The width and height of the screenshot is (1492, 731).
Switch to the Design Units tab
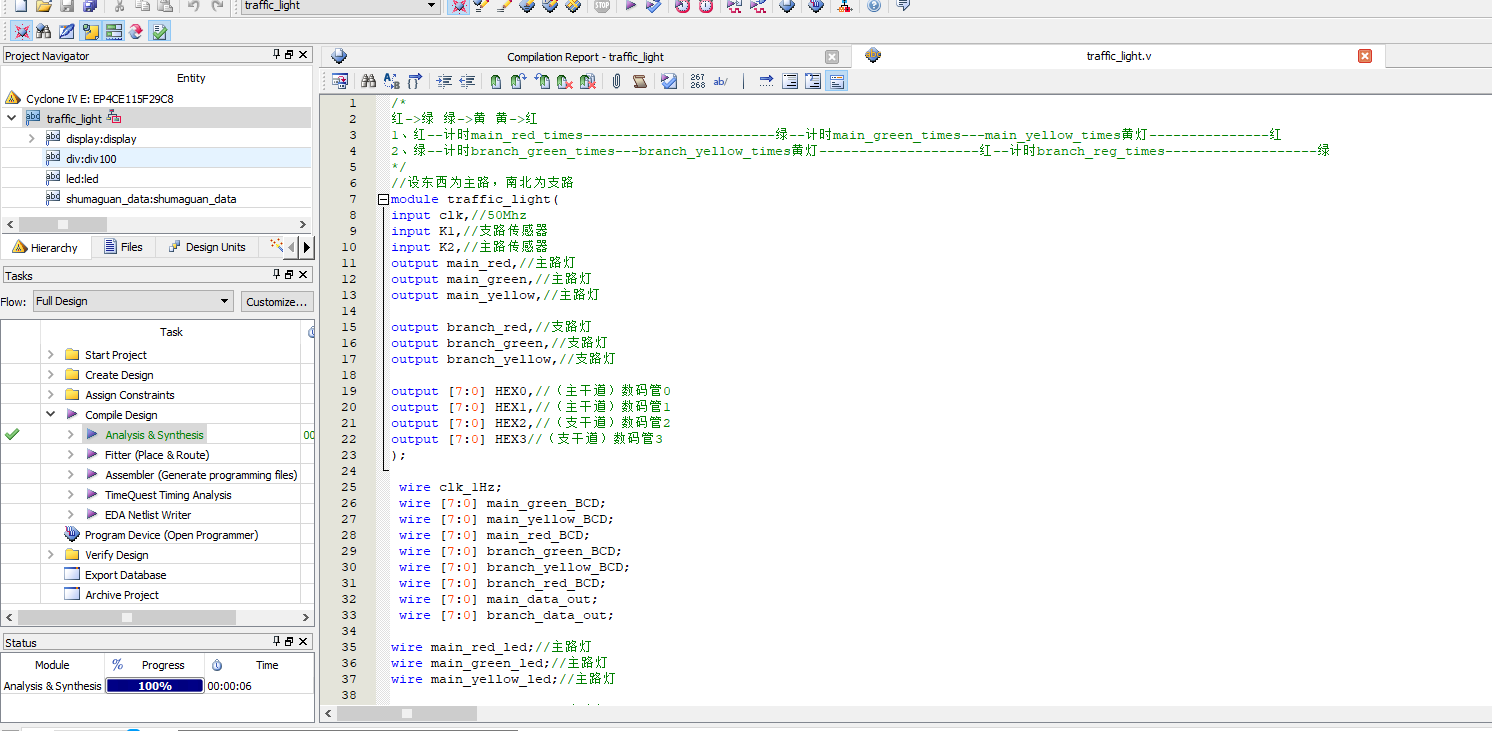(x=206, y=247)
